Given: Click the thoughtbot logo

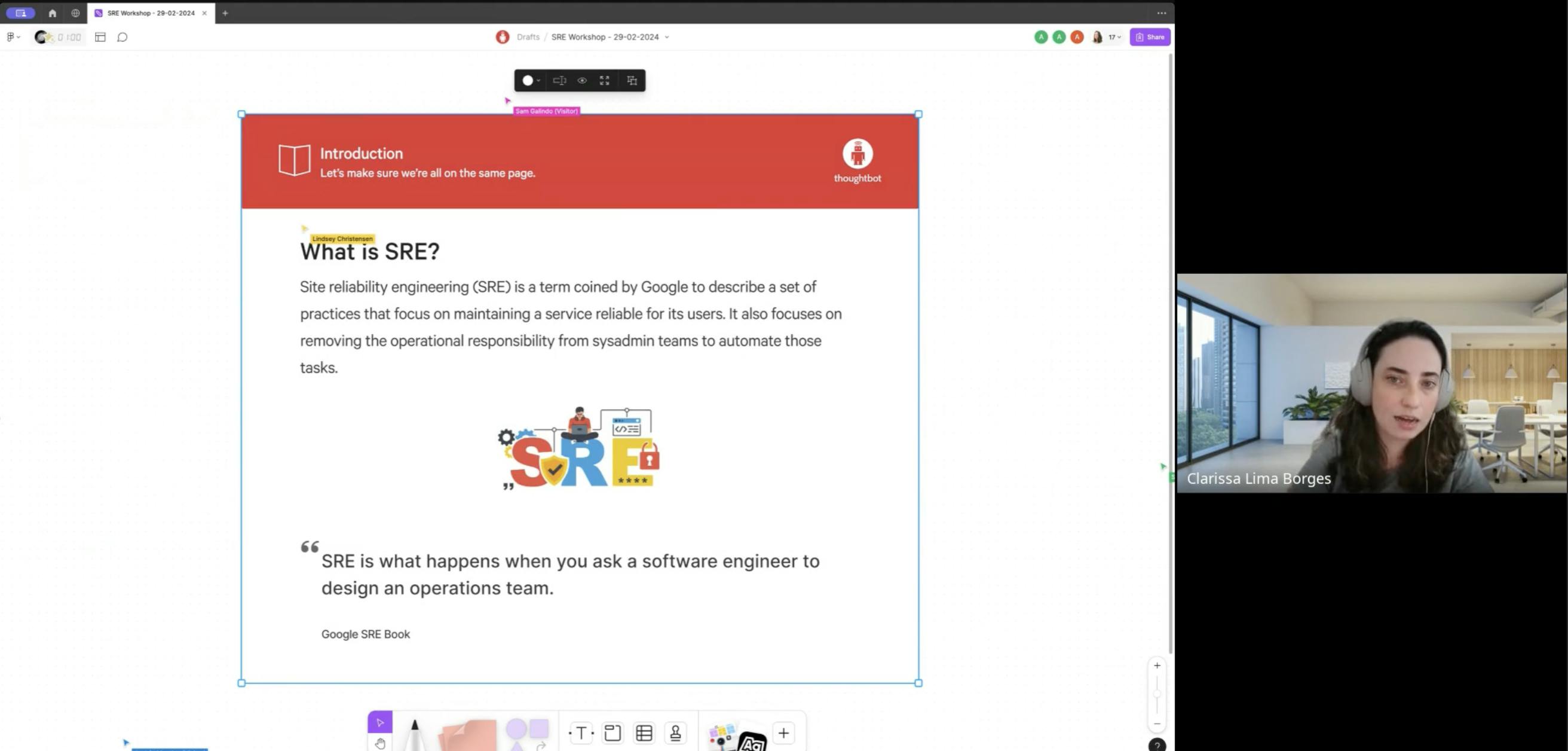Looking at the screenshot, I should 857,161.
